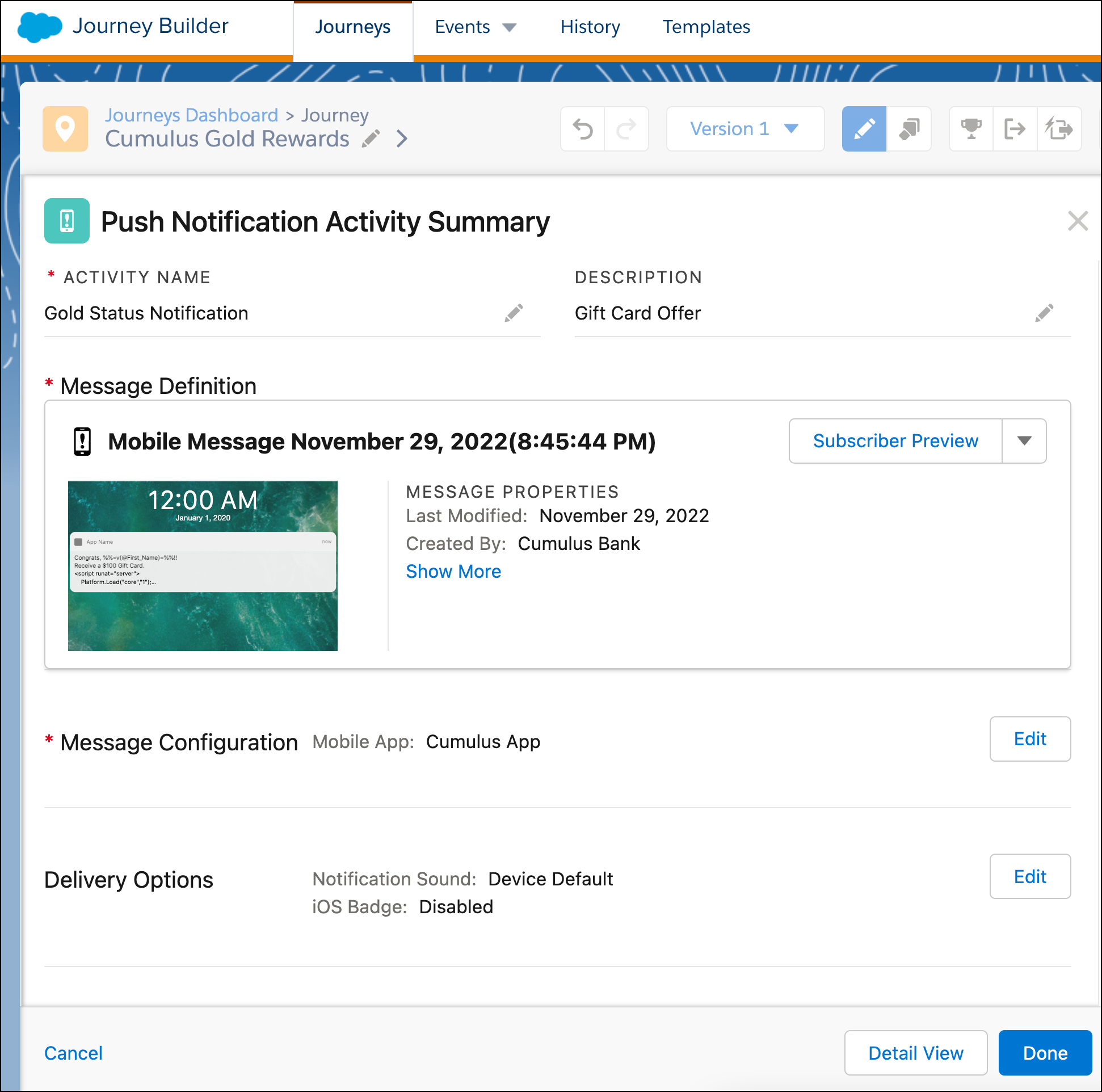
Task: Edit the Cumulus Gold Rewards journey name
Action: tap(371, 138)
